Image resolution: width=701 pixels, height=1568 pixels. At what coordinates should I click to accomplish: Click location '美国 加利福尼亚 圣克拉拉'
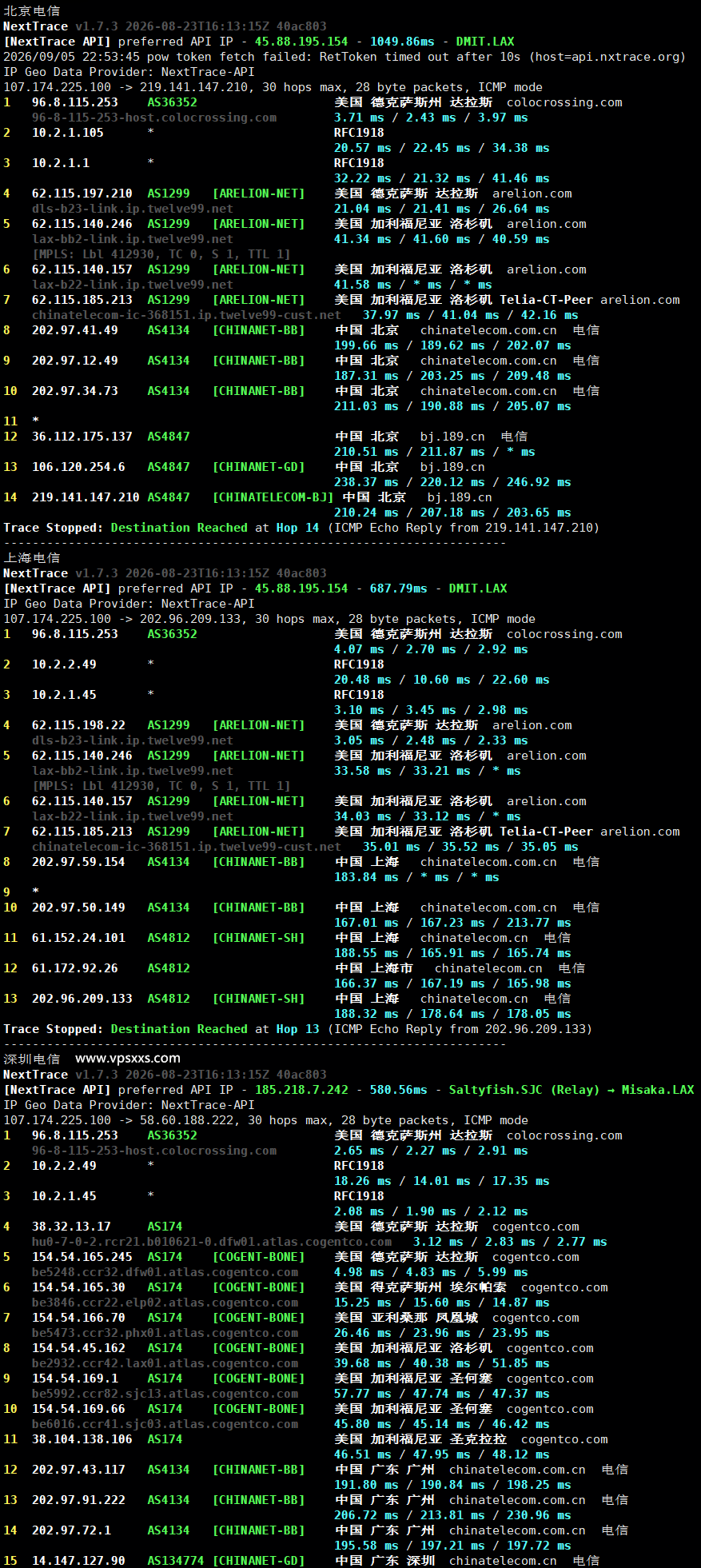(420, 1439)
